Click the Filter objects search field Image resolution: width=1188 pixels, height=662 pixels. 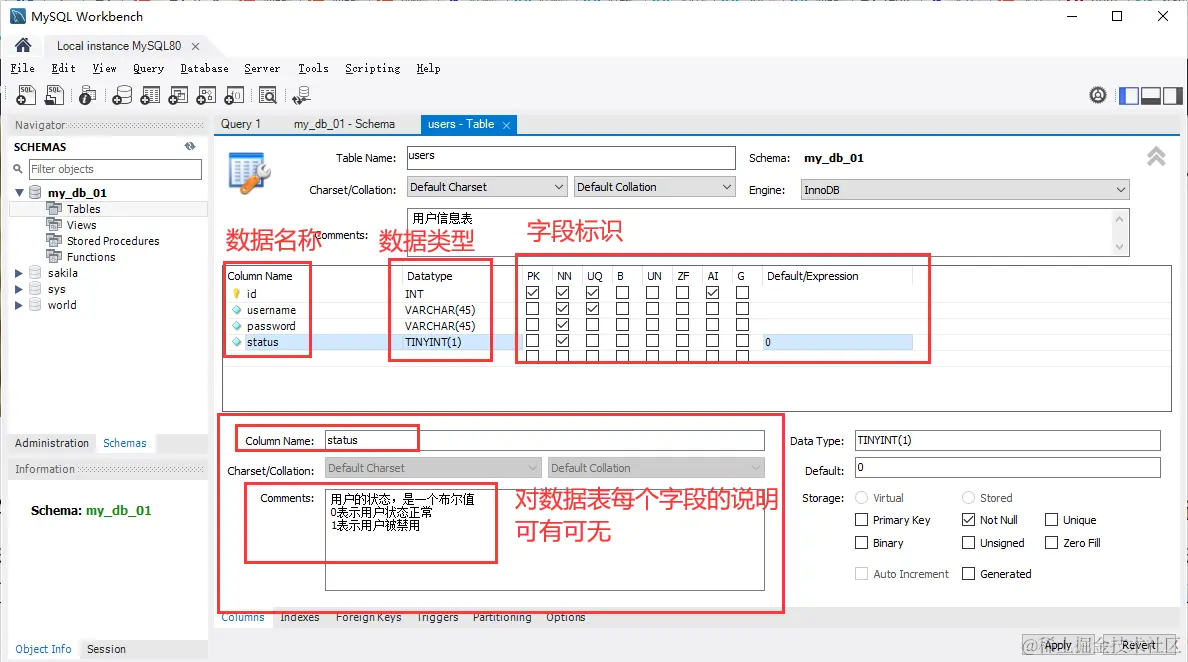[x=115, y=169]
